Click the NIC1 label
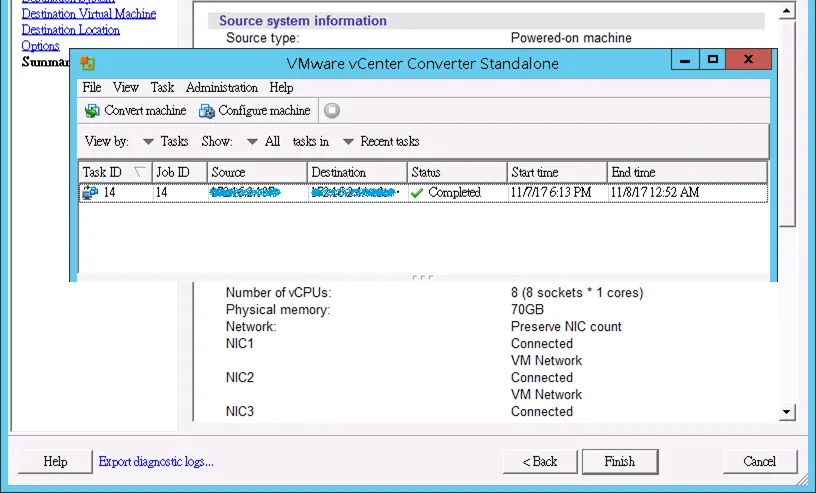 (x=240, y=344)
